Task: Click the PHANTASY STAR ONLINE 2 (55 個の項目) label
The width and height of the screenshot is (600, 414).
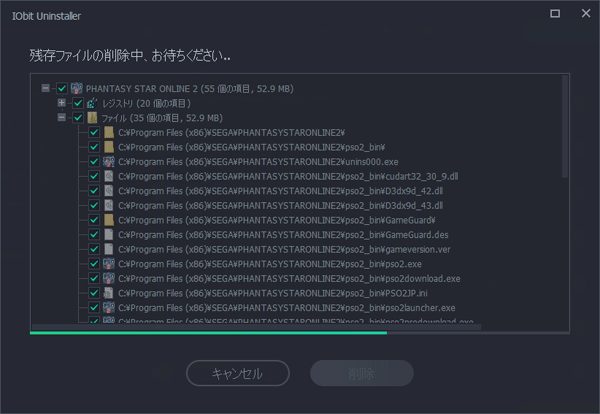Action: [x=190, y=89]
